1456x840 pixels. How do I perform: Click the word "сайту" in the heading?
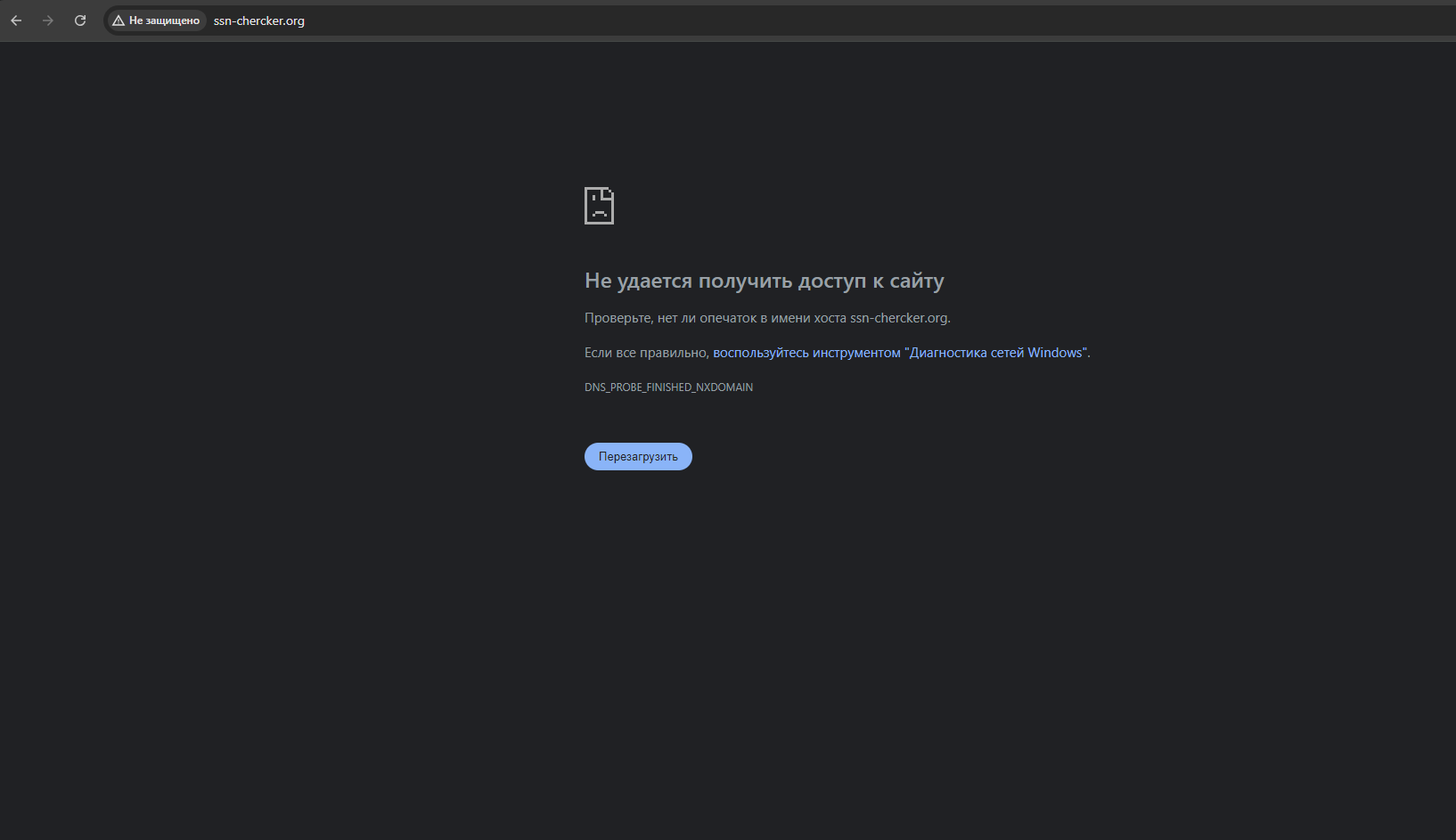point(916,281)
